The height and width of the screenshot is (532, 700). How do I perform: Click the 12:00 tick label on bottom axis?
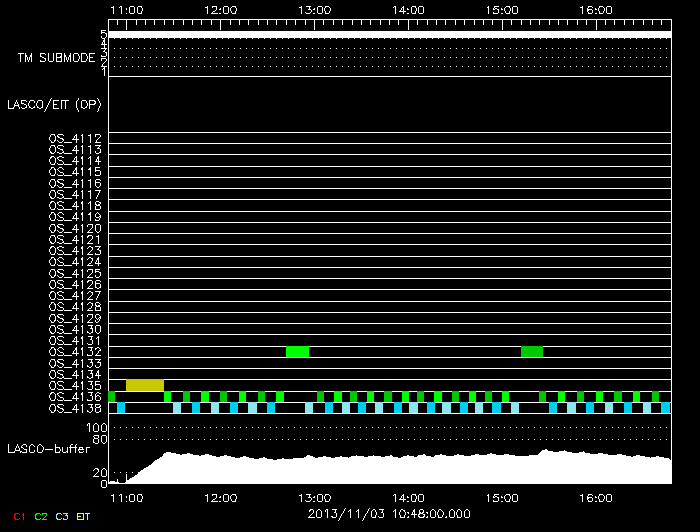pyautogui.click(x=220, y=497)
